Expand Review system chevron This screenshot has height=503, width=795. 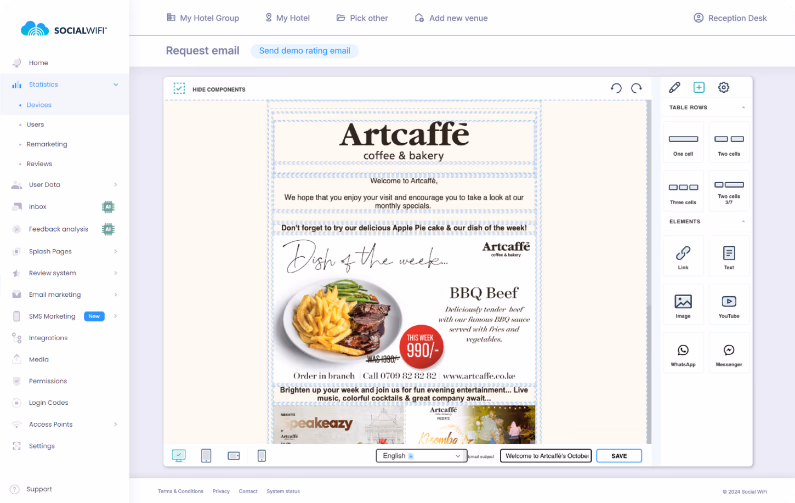click(x=116, y=273)
